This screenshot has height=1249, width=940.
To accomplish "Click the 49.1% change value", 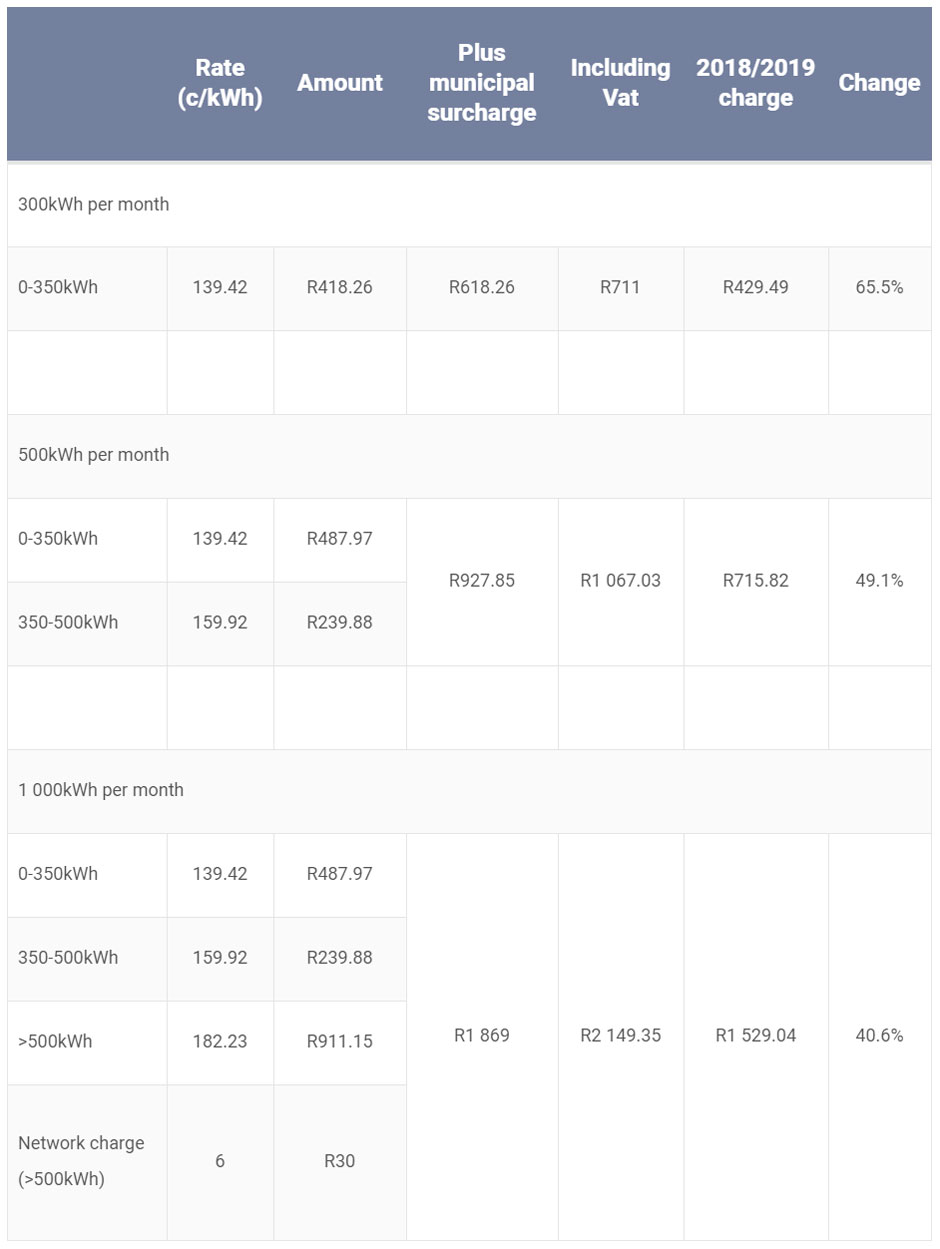I will tap(879, 581).
